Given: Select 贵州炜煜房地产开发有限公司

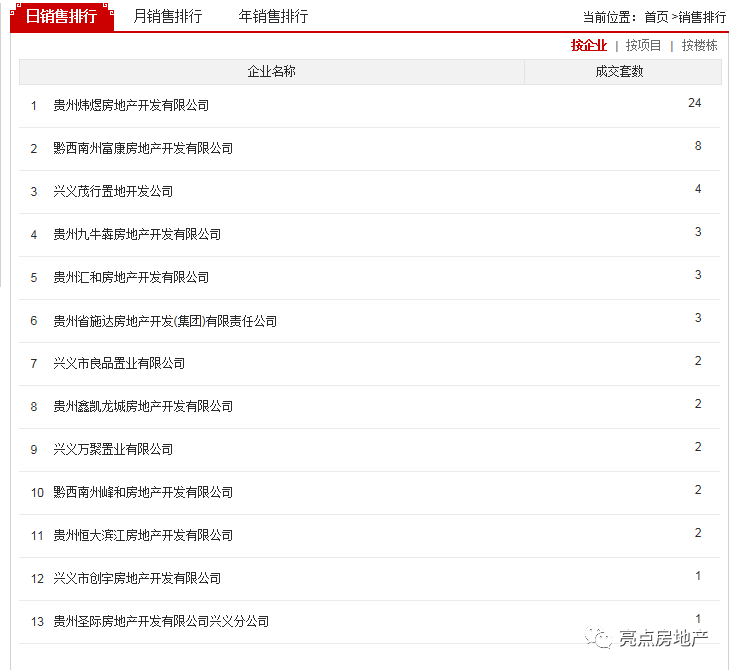Looking at the screenshot, I should tap(131, 106).
